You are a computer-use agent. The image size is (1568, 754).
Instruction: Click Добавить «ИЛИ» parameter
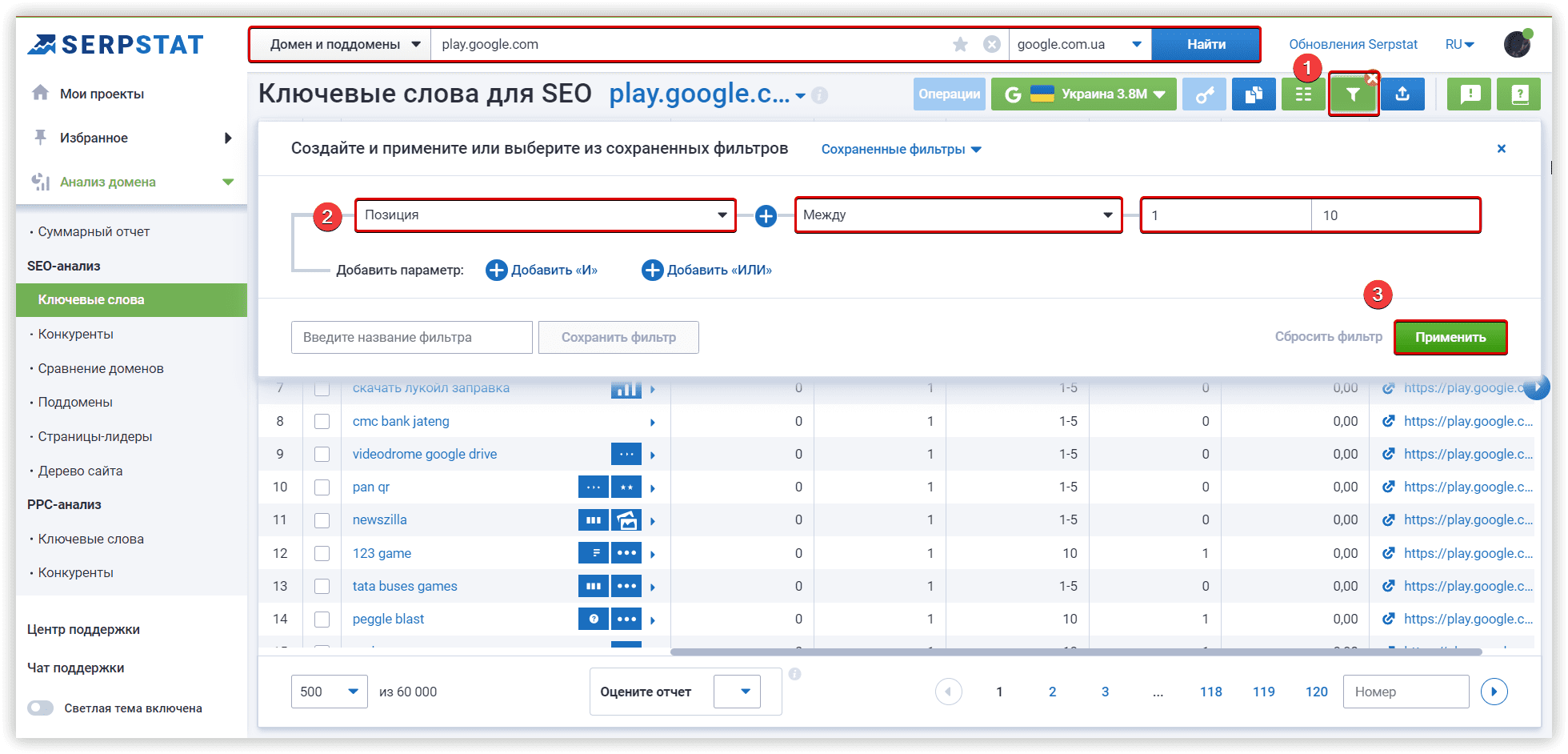(x=707, y=271)
